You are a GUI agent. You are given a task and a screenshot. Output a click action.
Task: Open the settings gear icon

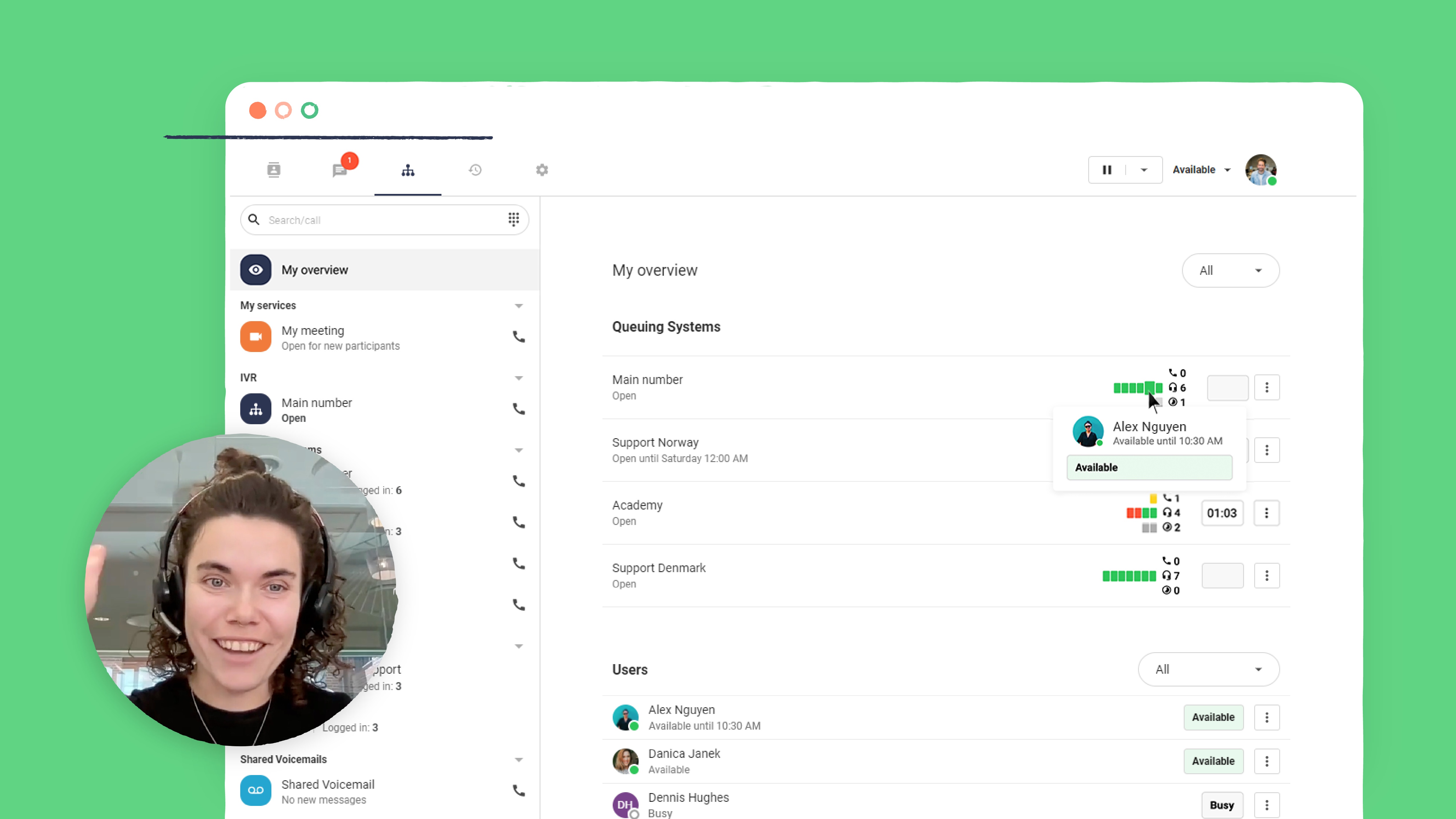[x=541, y=169]
